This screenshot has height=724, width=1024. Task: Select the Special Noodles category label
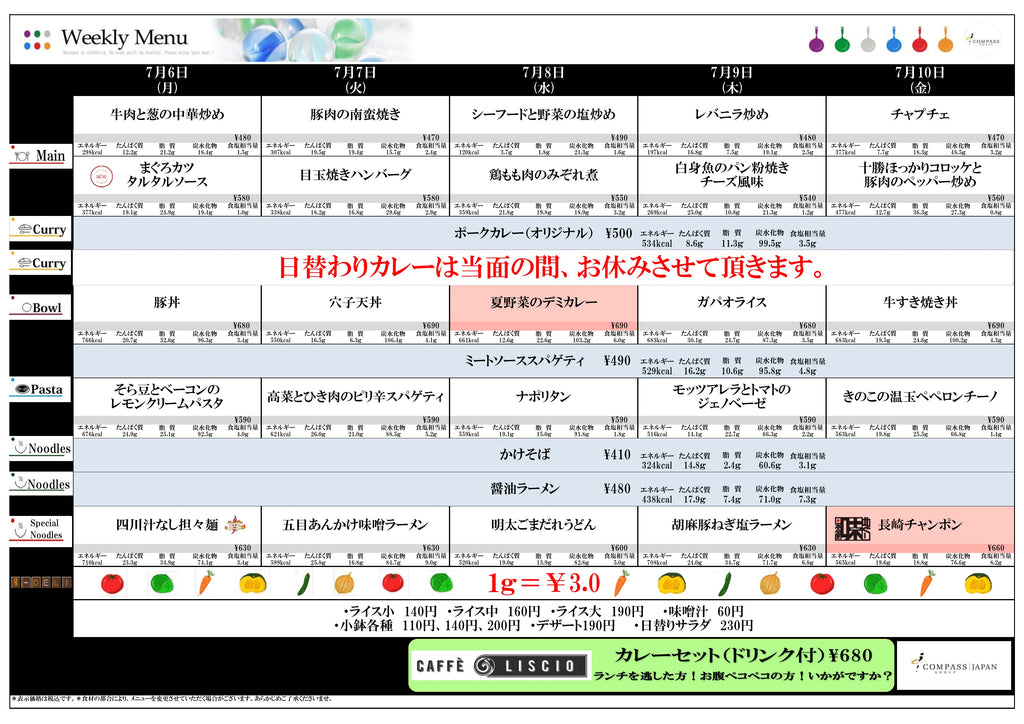(40, 529)
